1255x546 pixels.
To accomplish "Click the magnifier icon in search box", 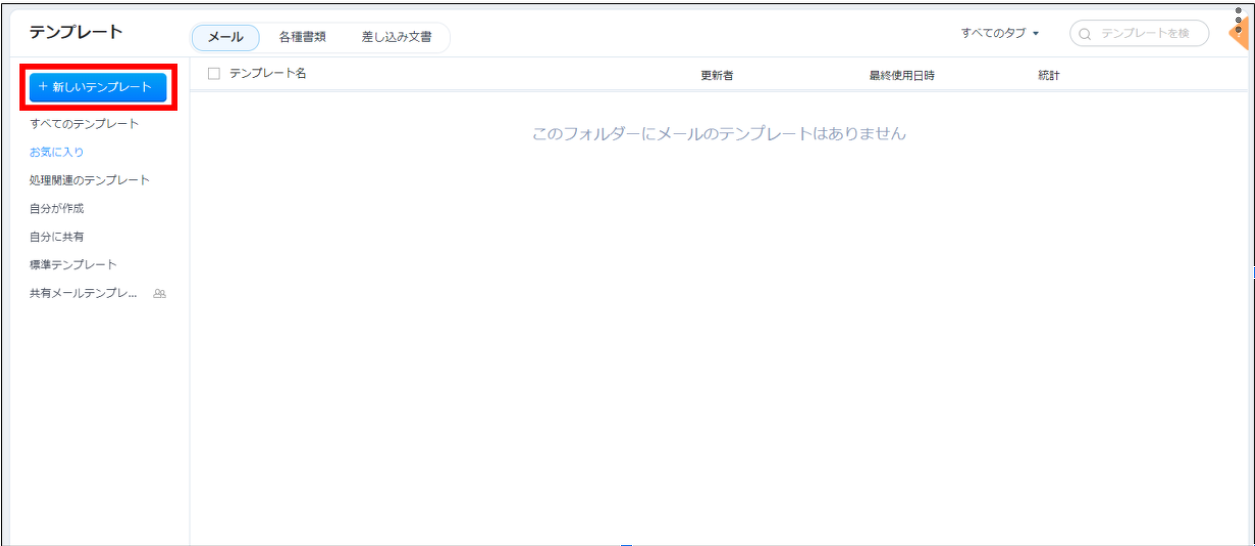I will coord(1085,34).
